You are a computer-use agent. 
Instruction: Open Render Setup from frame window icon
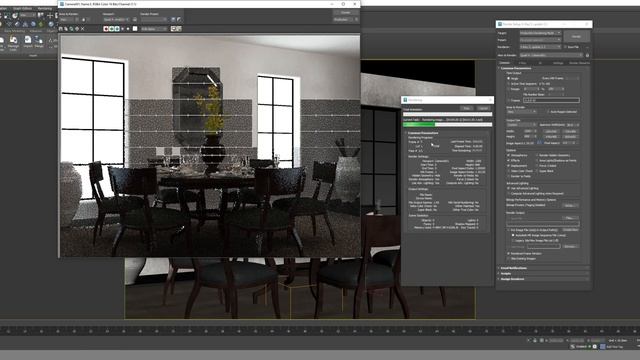(173, 19)
